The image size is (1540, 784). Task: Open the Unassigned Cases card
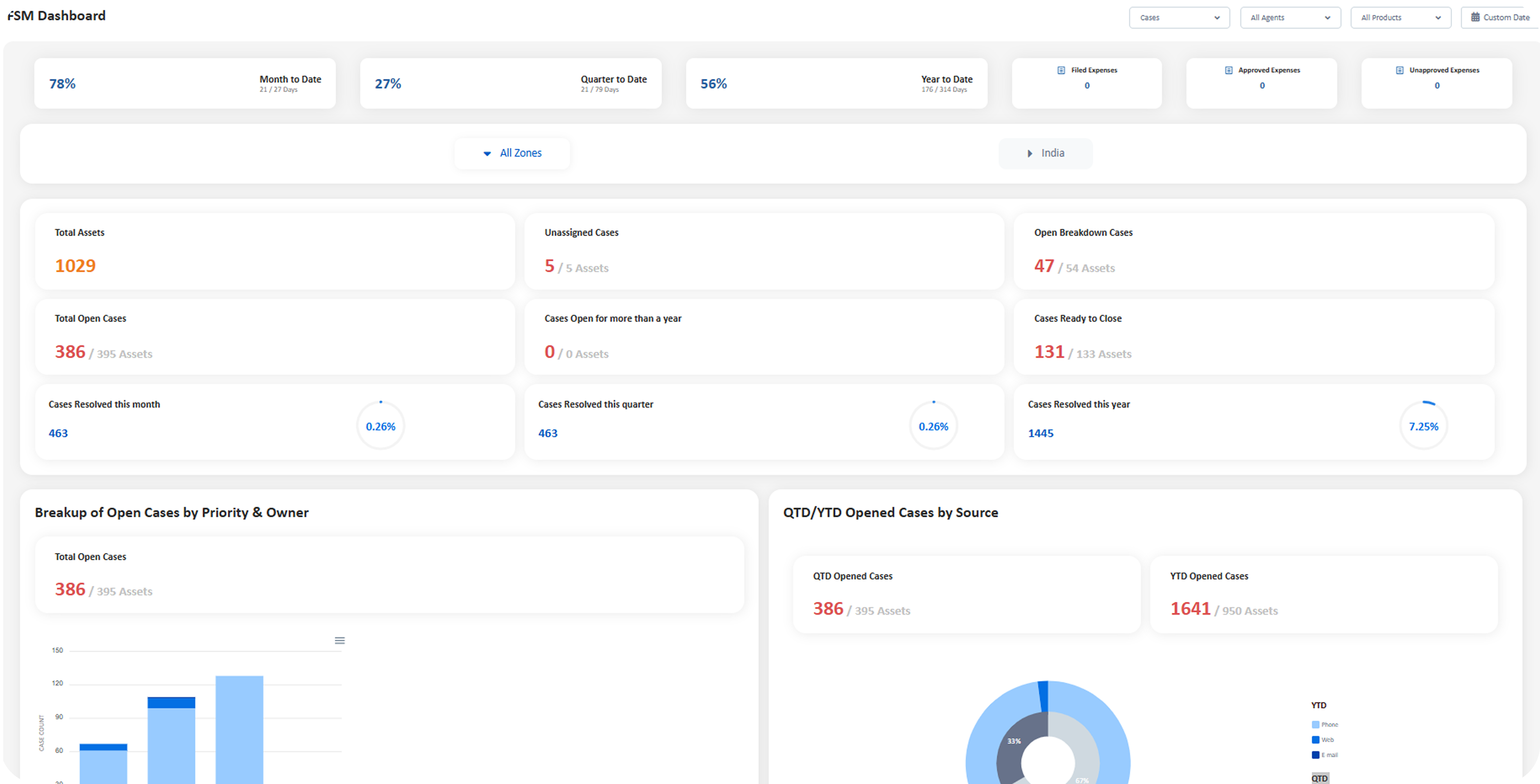point(763,251)
